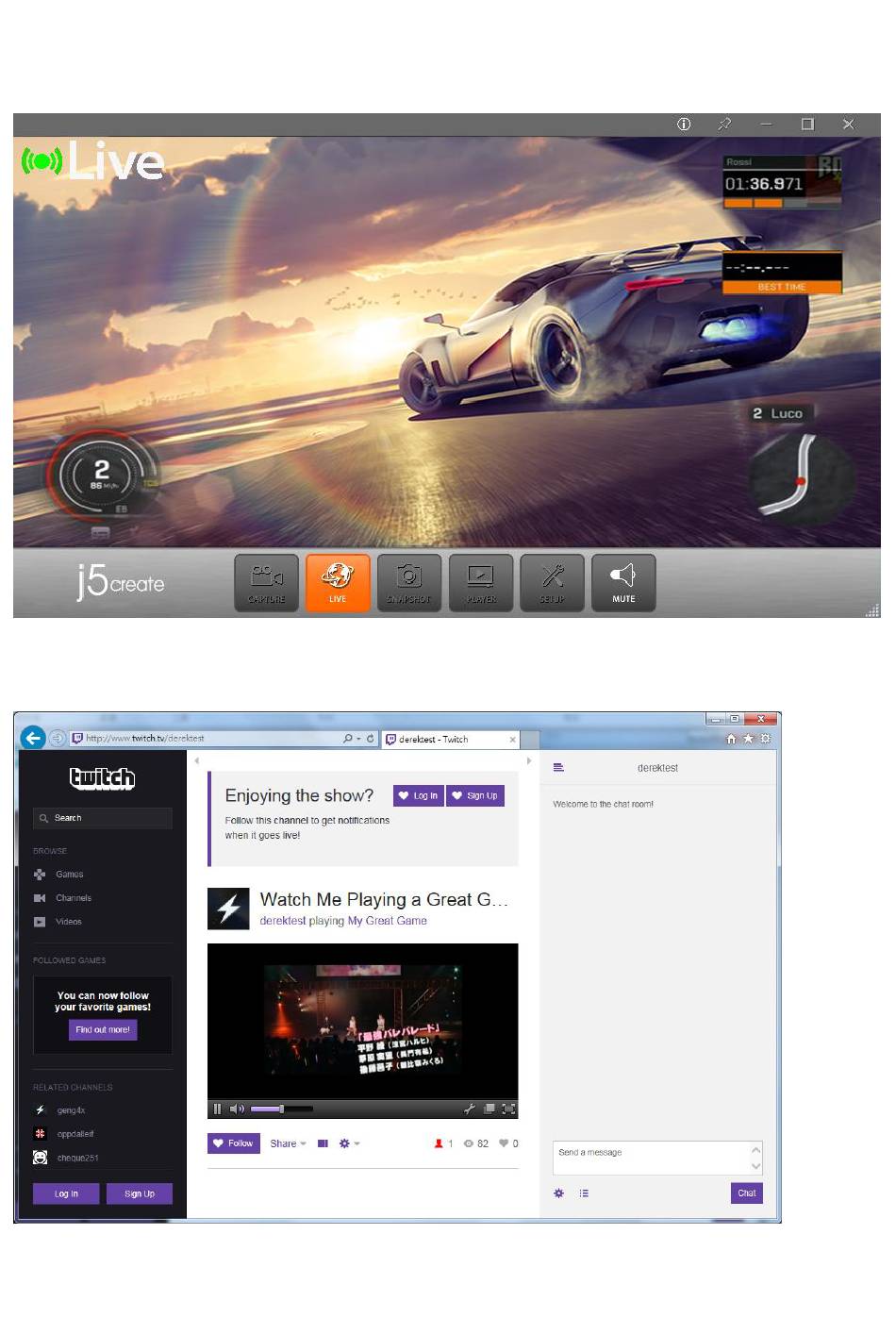The image size is (896, 1318).
Task: Click the derektest channel avatar
Action: [228, 909]
